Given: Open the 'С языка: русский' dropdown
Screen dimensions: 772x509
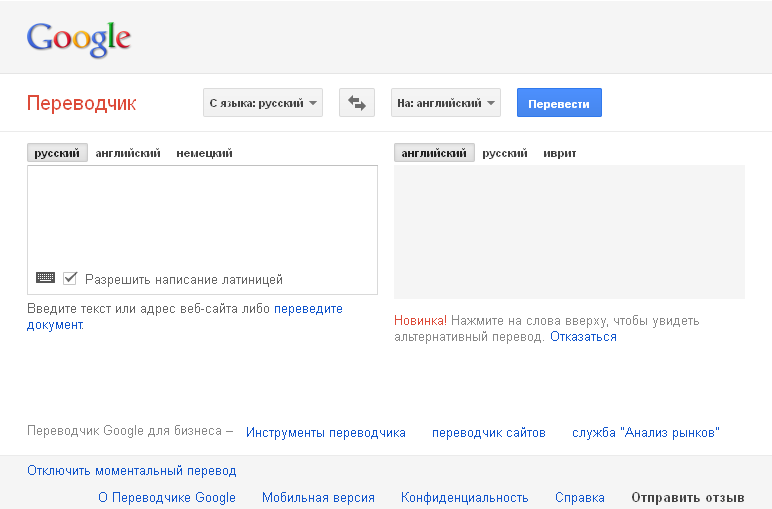Looking at the screenshot, I should coord(263,103).
